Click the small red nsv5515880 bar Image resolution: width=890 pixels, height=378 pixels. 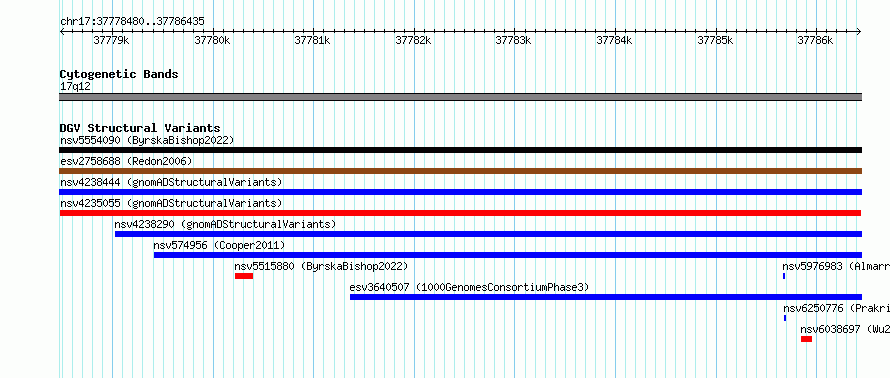[x=244, y=276]
